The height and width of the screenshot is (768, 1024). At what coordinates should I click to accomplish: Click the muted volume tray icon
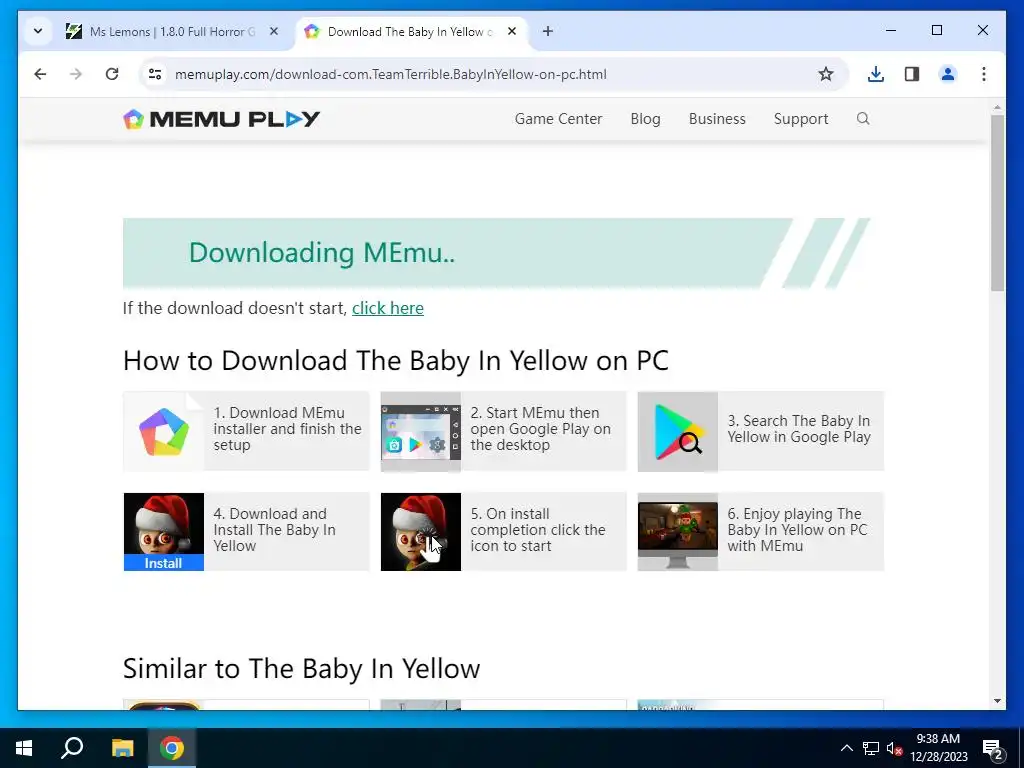coord(894,748)
